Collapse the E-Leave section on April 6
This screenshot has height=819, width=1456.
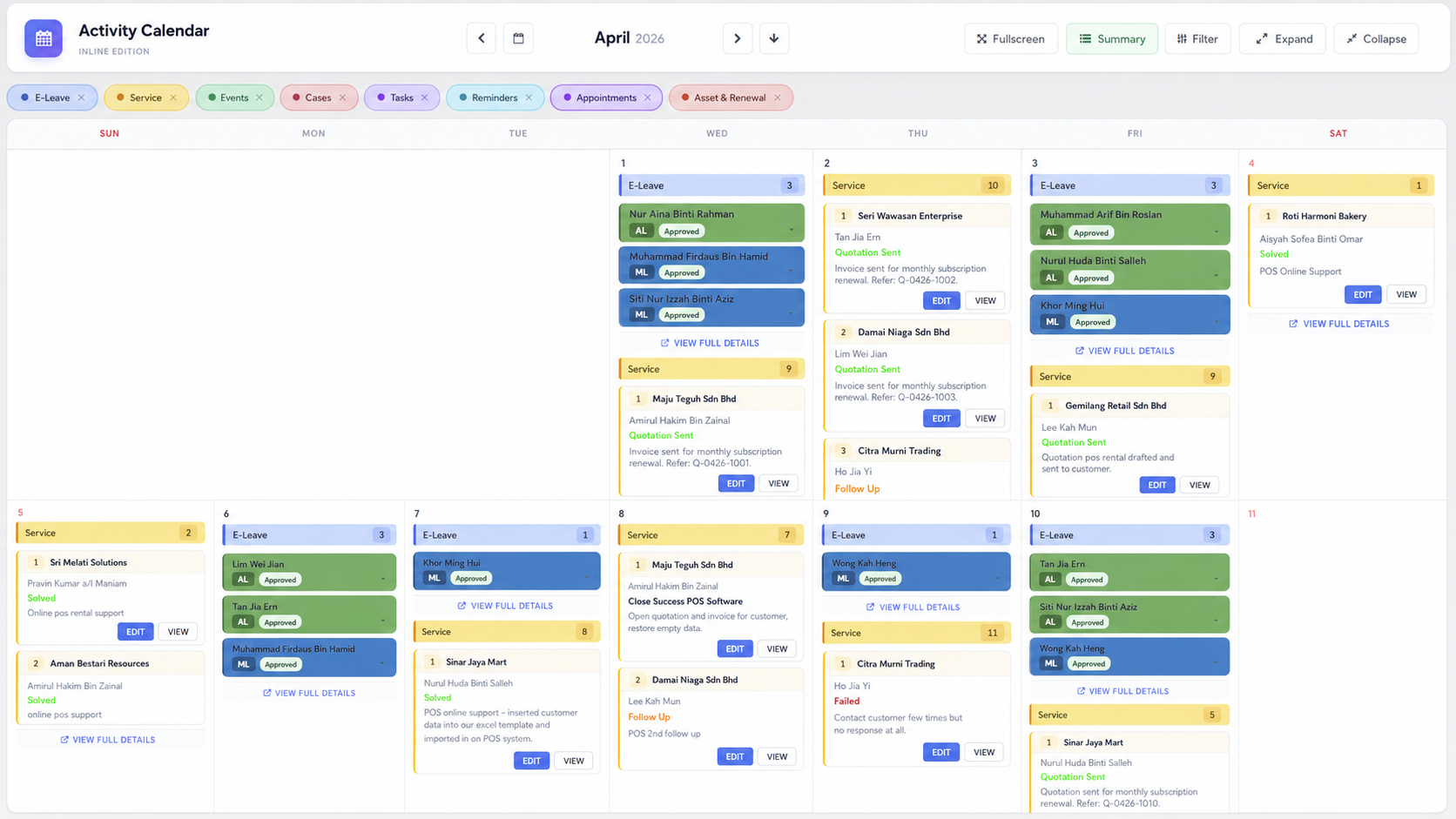click(x=309, y=535)
